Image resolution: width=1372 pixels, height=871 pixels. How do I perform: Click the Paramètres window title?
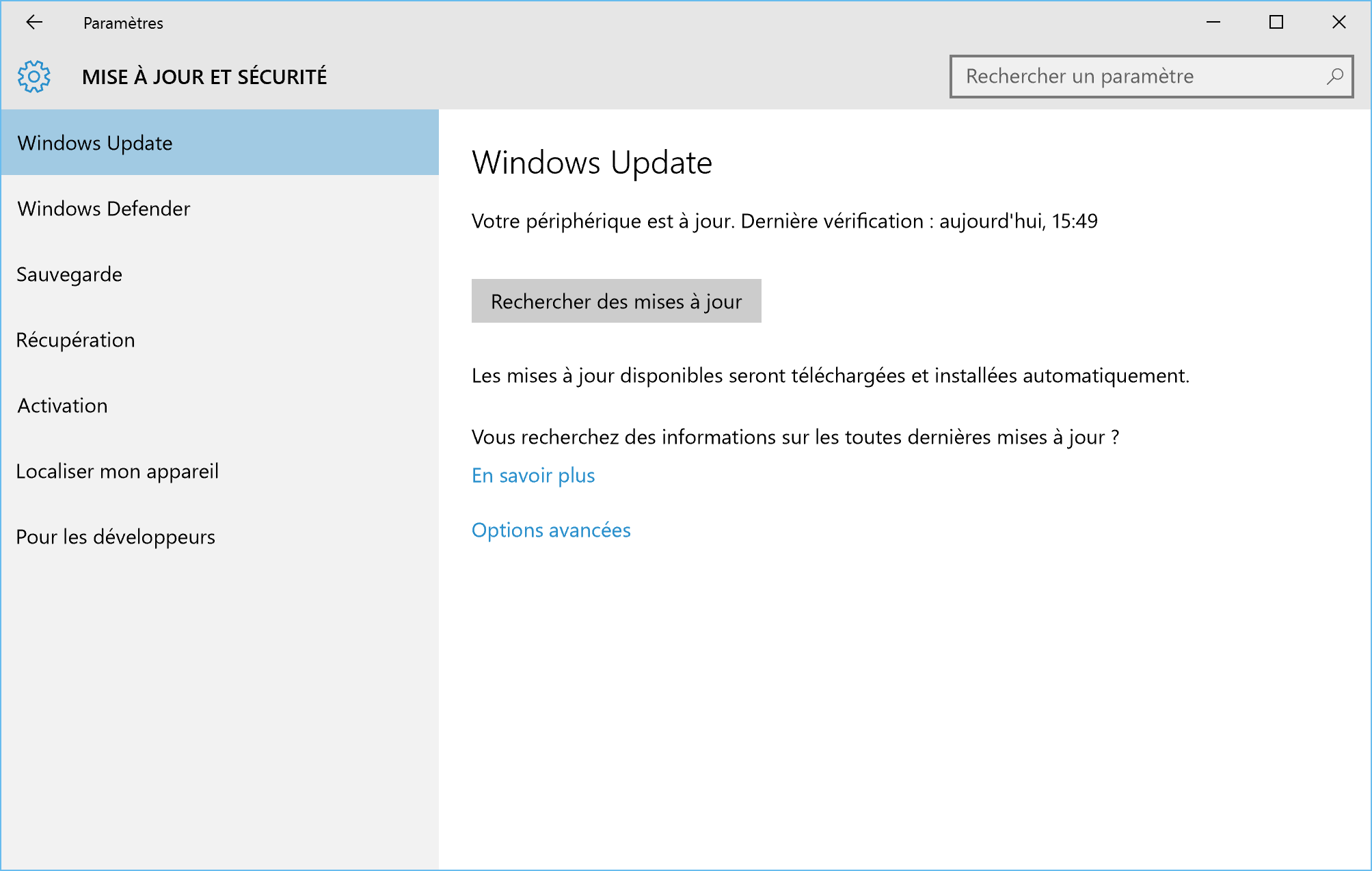123,23
